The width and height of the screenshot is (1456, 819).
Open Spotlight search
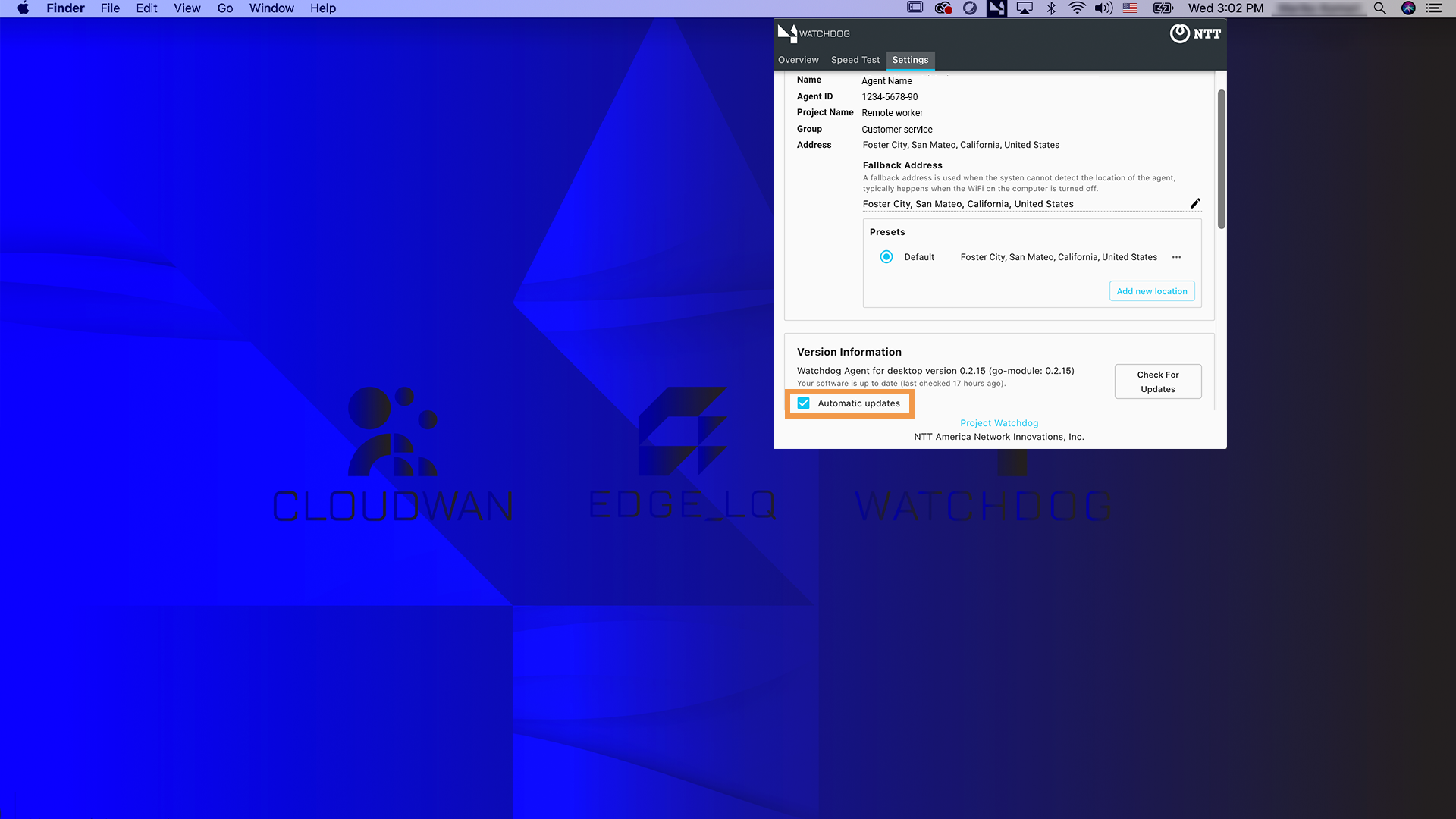pyautogui.click(x=1380, y=8)
